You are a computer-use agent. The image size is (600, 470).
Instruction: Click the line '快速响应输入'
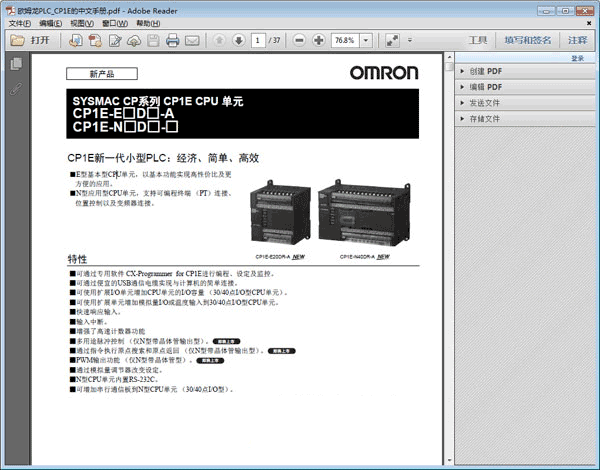[96, 312]
